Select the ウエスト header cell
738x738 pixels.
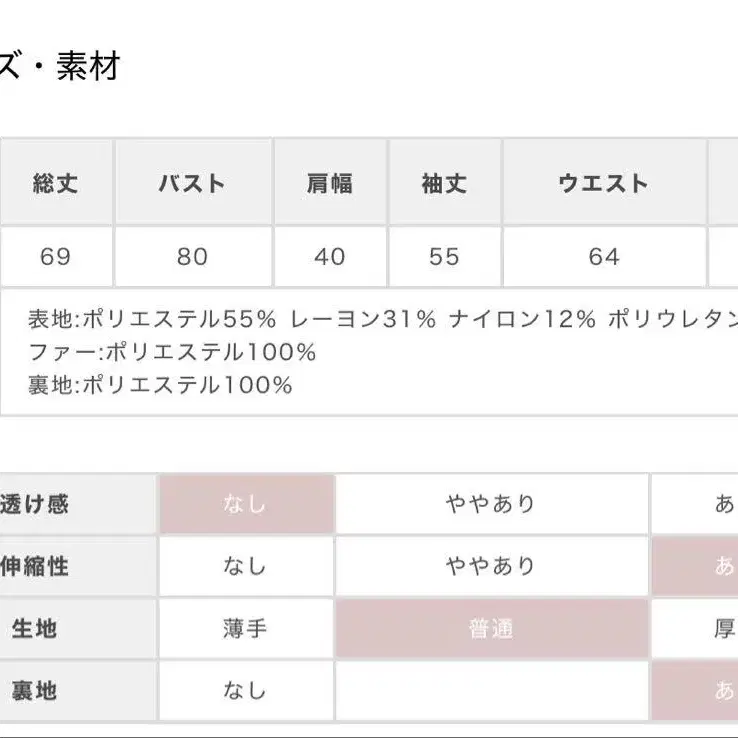pos(604,183)
